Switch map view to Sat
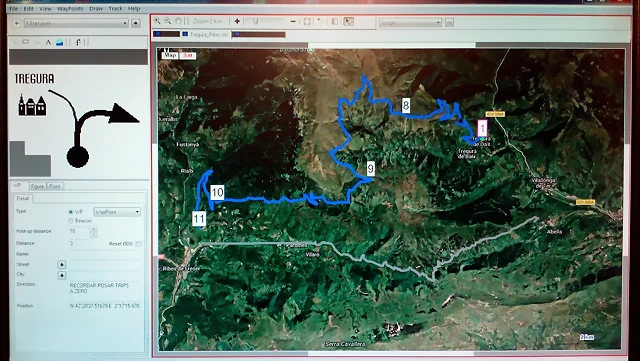Screen dimensions: 640x361 [188, 55]
